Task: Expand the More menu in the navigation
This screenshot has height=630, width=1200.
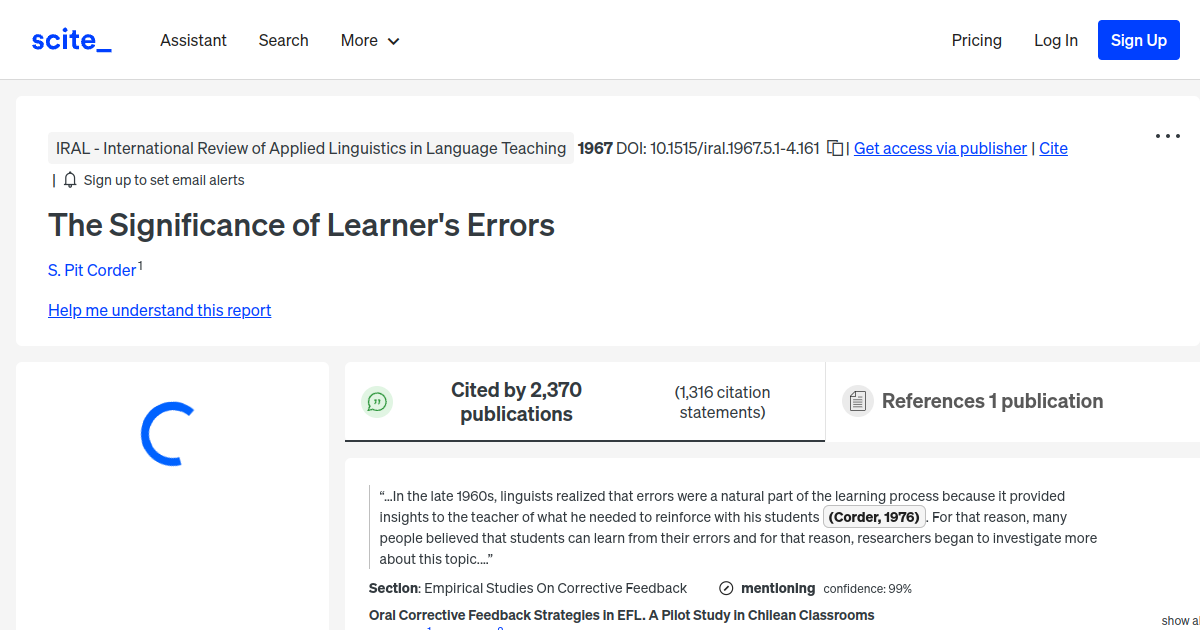Action: (369, 40)
